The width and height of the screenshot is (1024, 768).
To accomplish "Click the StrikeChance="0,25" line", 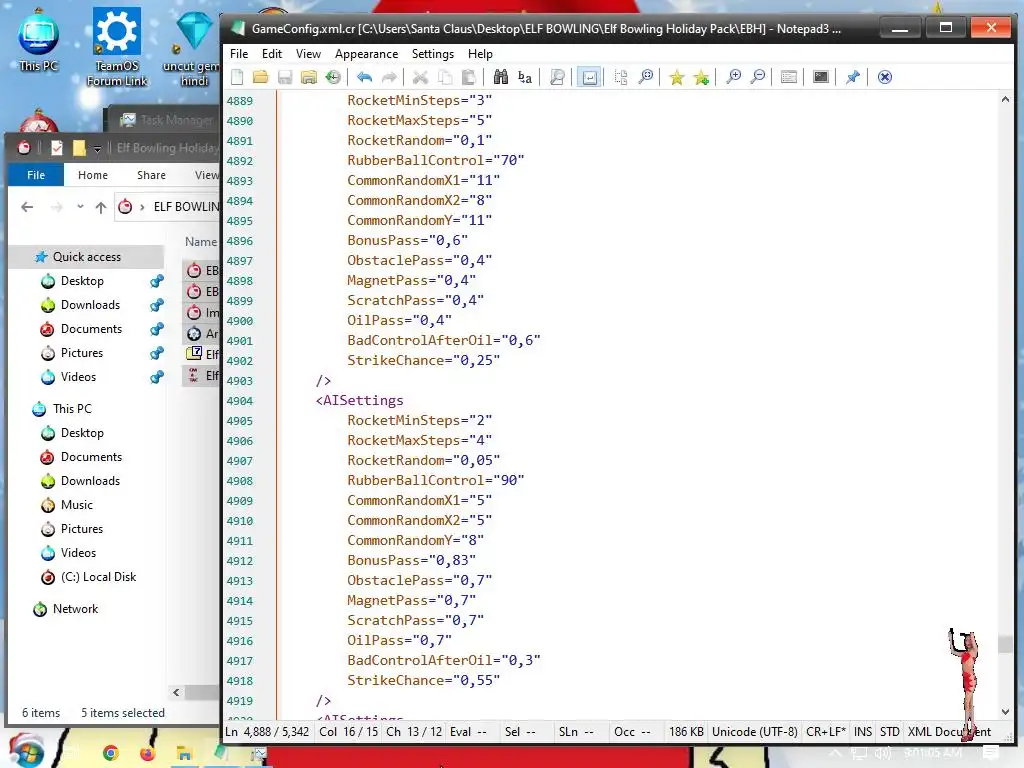I will (424, 360).
